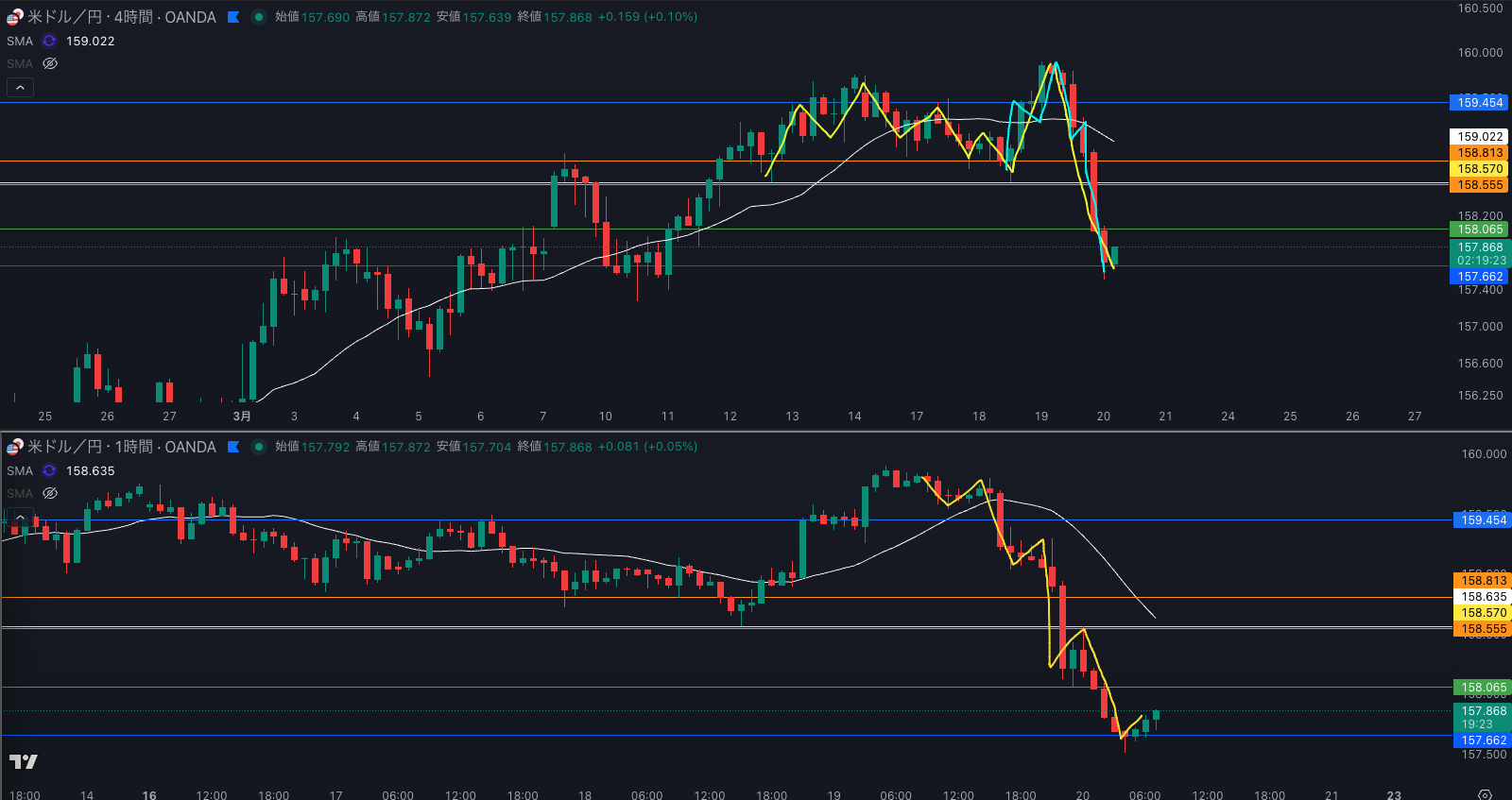Click green market status dot on 4-hour chart
The image size is (1512, 800).
(x=258, y=17)
